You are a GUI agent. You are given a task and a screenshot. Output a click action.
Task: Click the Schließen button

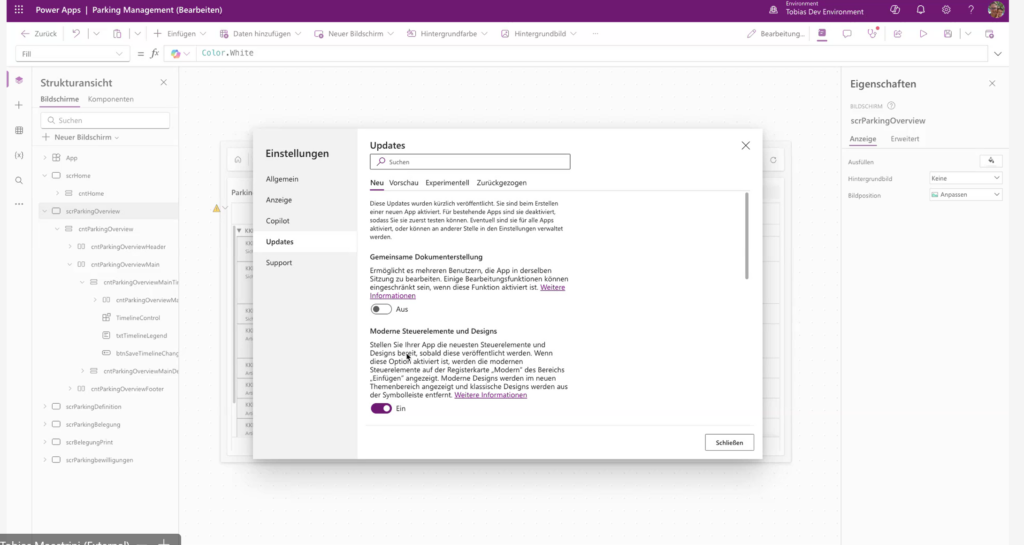pyautogui.click(x=729, y=442)
